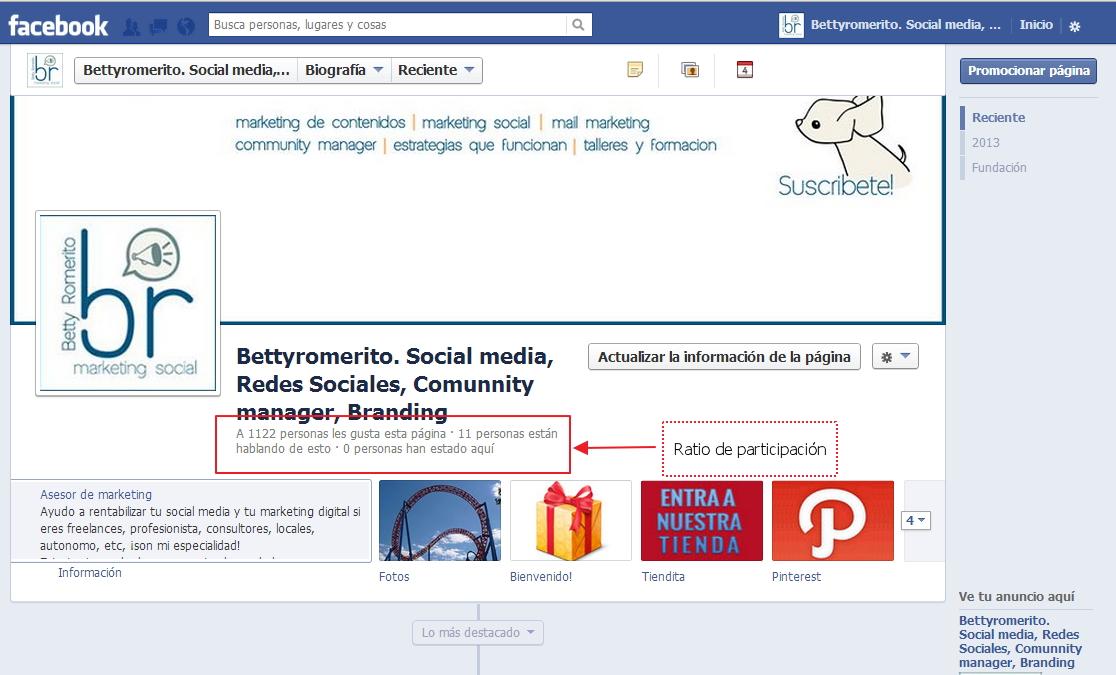Click the Fotos label

(x=394, y=577)
